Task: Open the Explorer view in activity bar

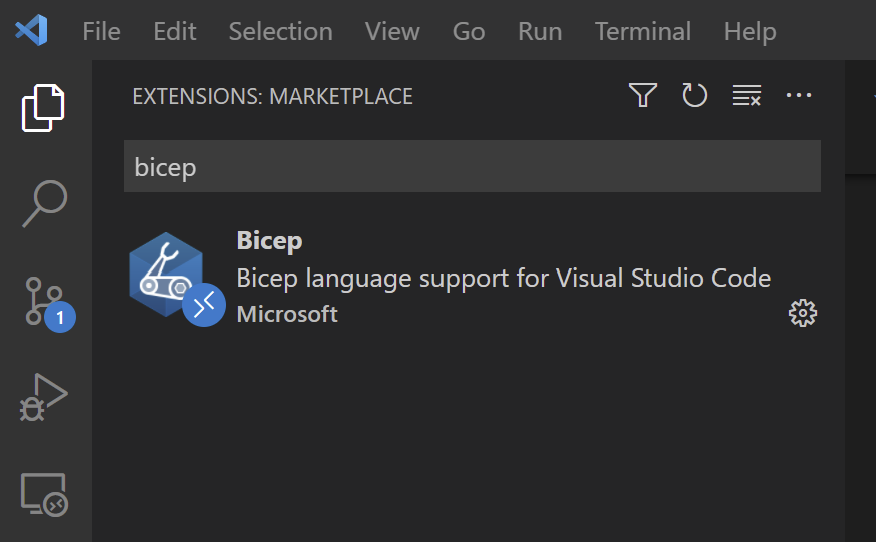Action: coord(44,108)
